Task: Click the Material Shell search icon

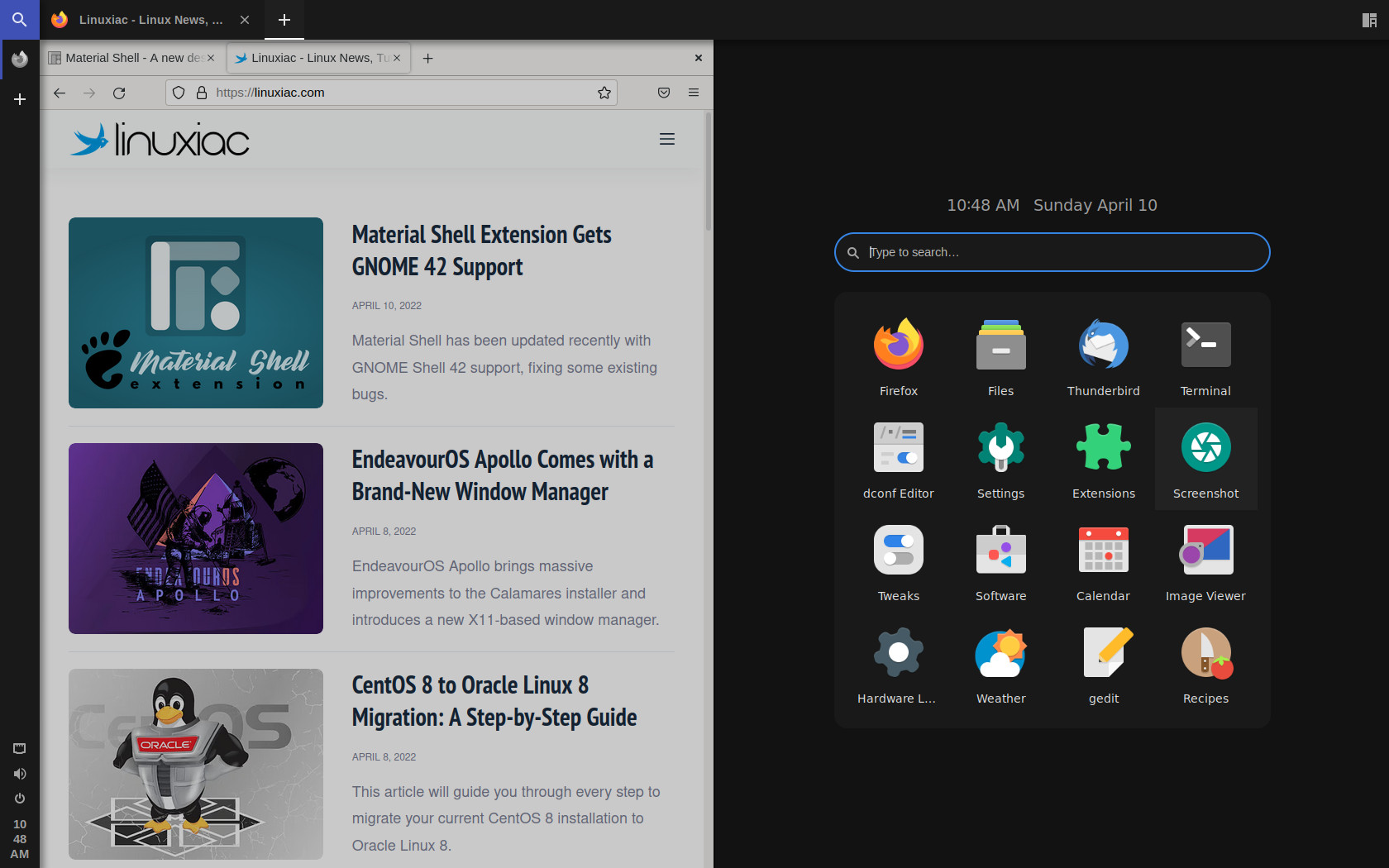Action: pyautogui.click(x=20, y=20)
